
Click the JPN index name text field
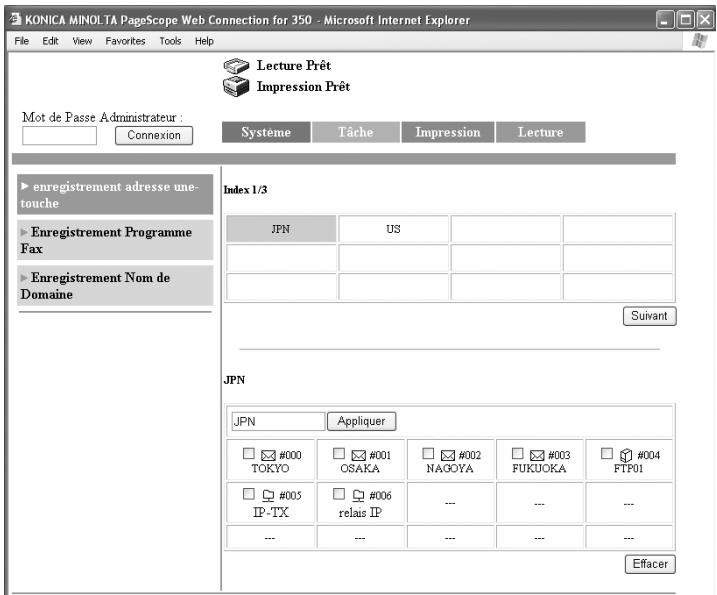coord(278,421)
